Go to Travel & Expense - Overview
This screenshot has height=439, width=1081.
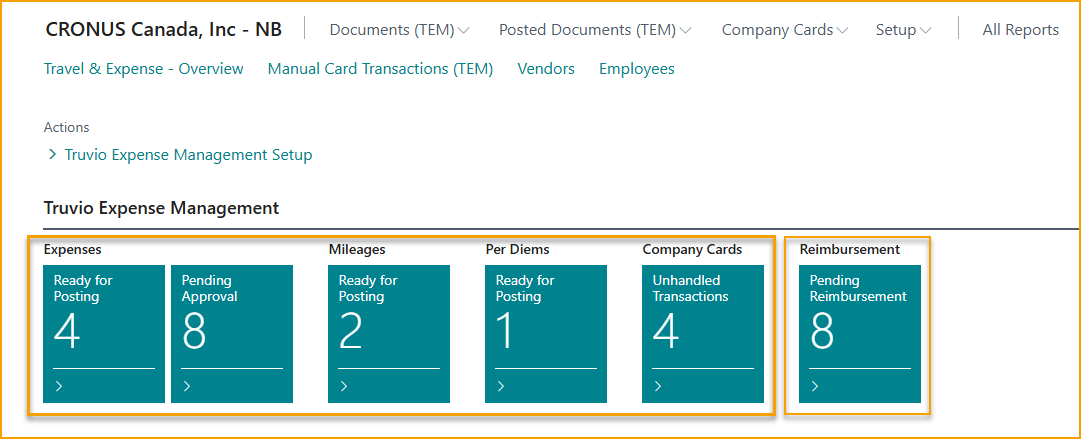(144, 69)
